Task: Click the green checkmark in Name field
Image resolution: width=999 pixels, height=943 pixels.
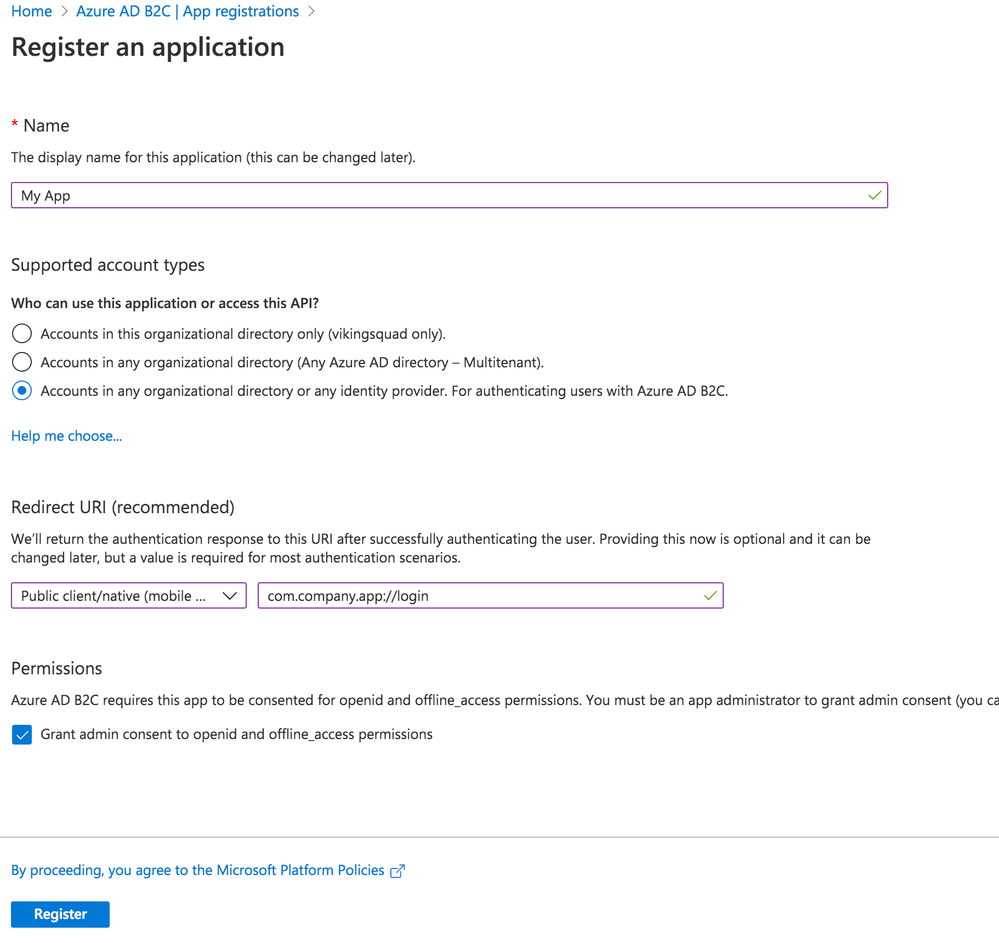Action: coord(875,195)
